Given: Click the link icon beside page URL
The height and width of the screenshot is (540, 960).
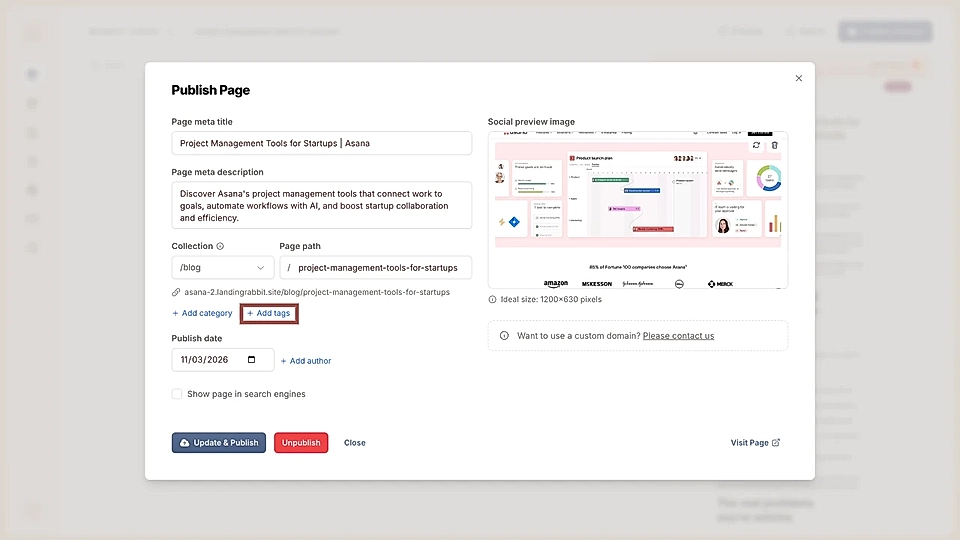Looking at the screenshot, I should click(176, 293).
